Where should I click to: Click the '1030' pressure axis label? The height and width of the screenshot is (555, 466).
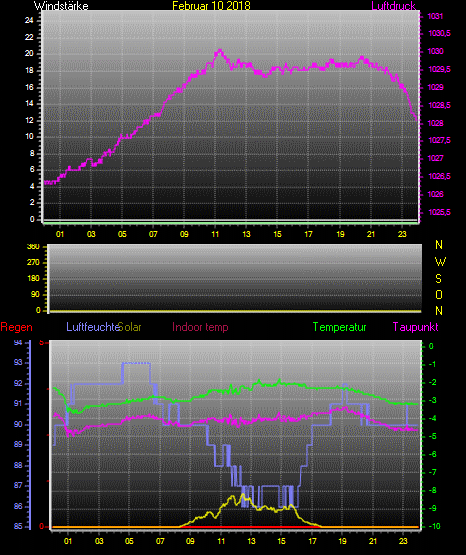pos(435,51)
